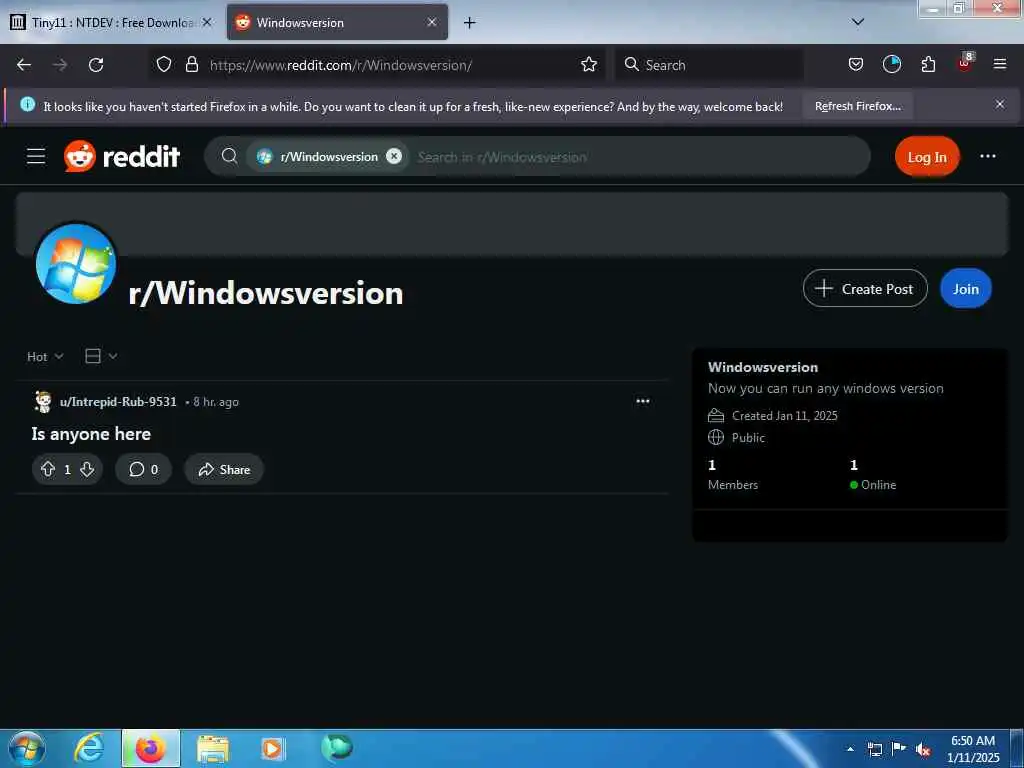Click the Reddit search magnifier icon

(x=229, y=156)
